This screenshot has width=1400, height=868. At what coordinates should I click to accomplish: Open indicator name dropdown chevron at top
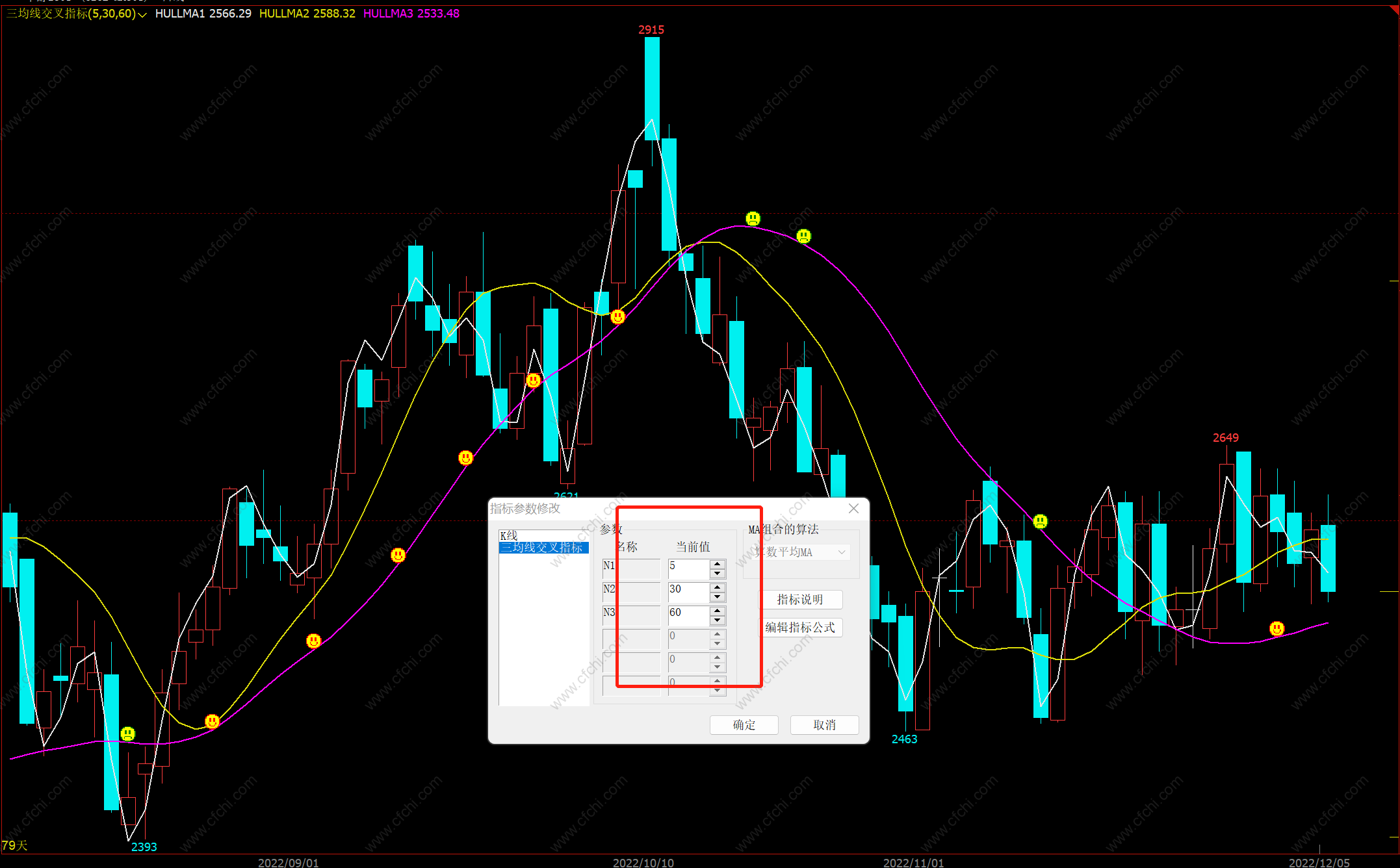click(142, 14)
